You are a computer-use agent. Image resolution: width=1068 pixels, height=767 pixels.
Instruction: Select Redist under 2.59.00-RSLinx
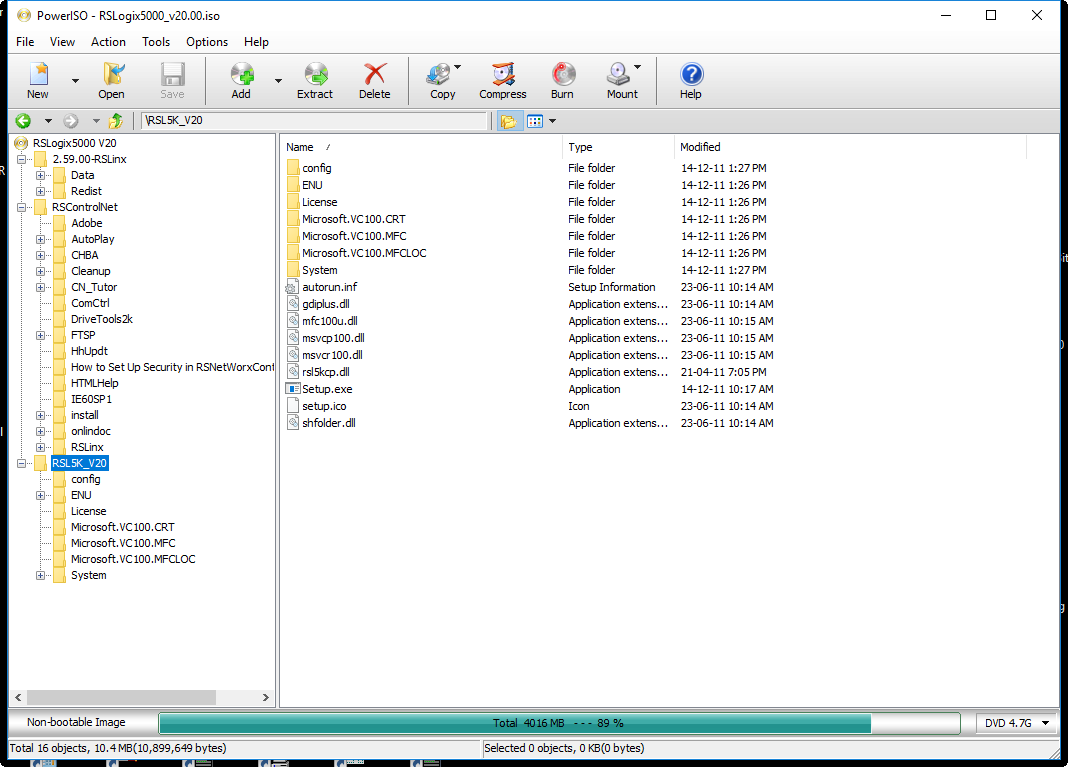tap(87, 191)
